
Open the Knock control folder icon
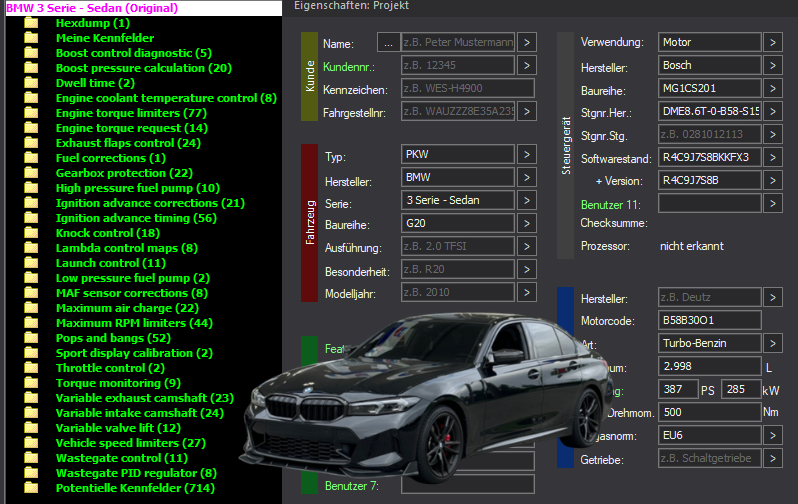pyautogui.click(x=32, y=233)
